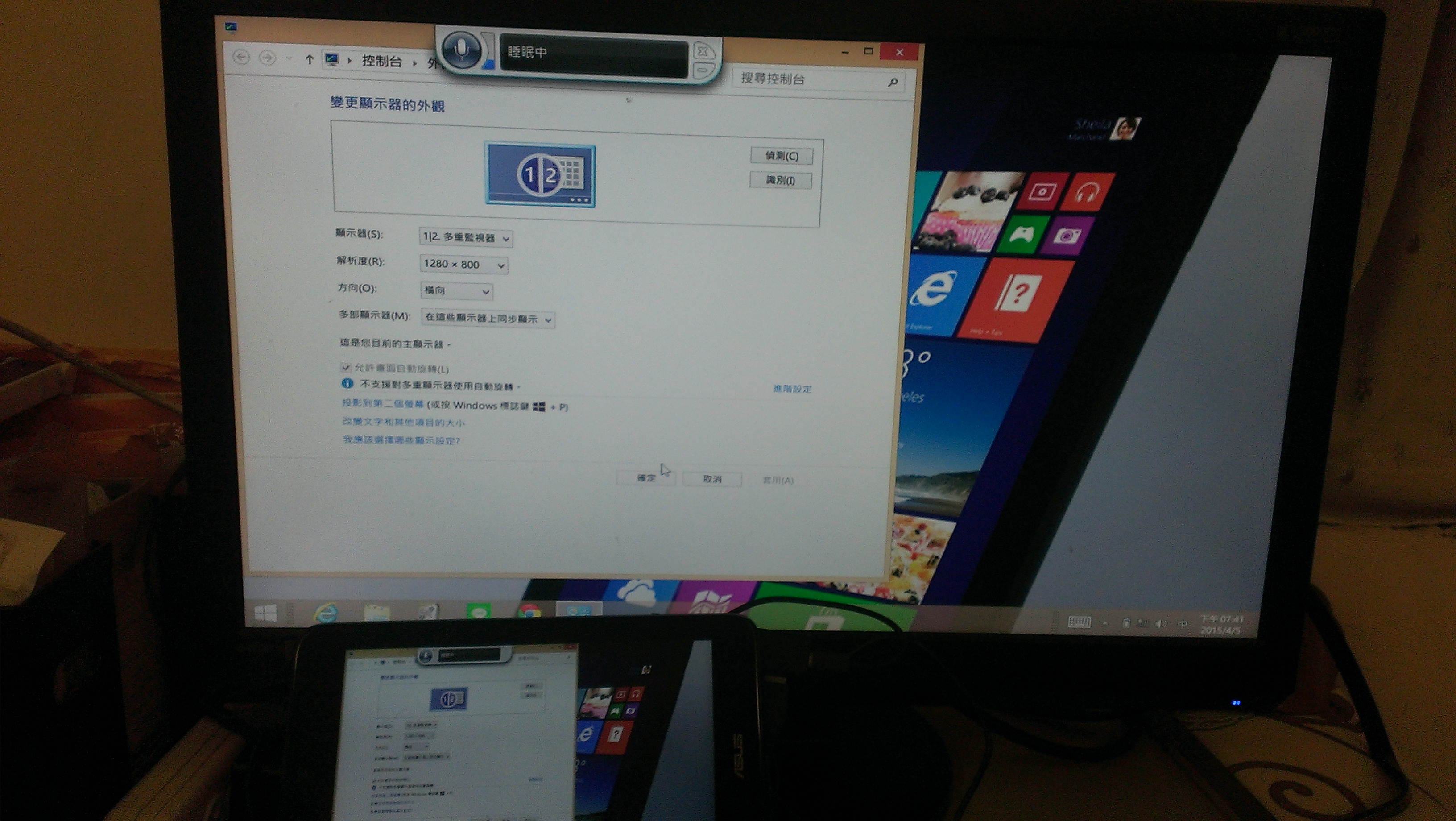Click the 睡眠中 status text
1456x821 pixels.
(527, 52)
